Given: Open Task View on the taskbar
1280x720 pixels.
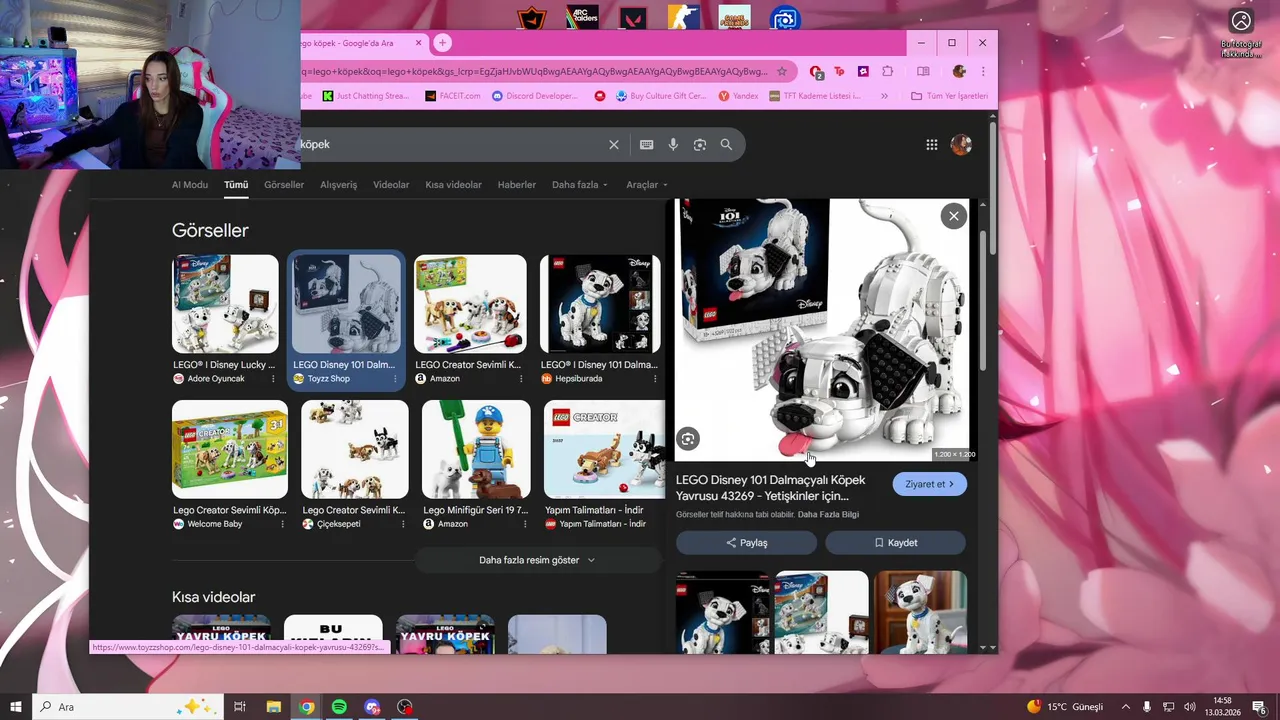Looking at the screenshot, I should point(240,707).
